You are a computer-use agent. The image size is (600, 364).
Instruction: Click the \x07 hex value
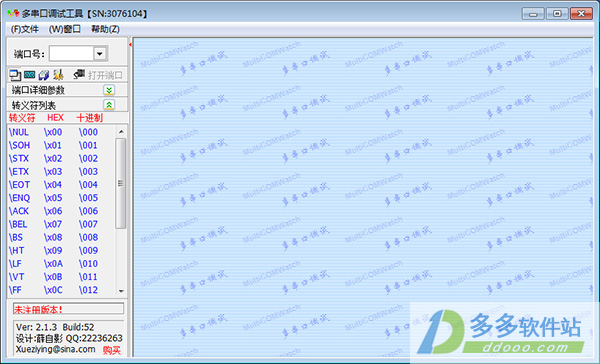click(53, 224)
